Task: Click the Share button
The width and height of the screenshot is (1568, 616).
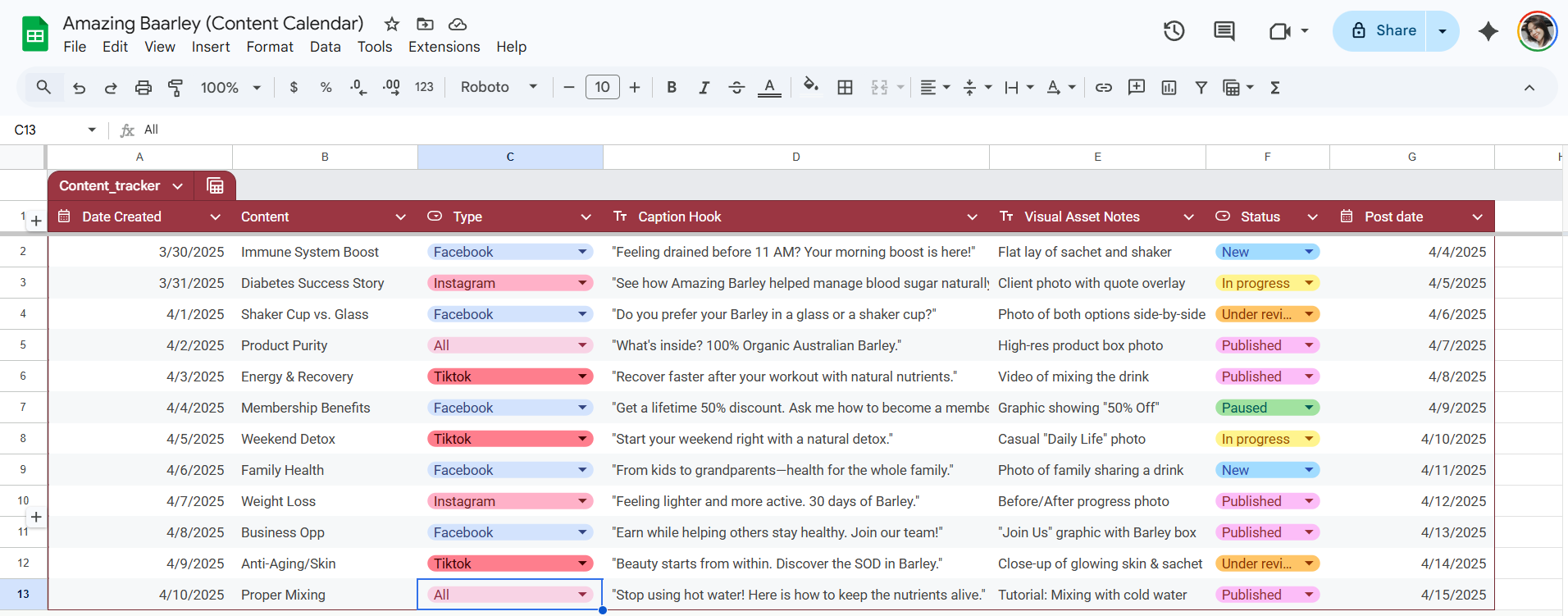Action: (1380, 31)
